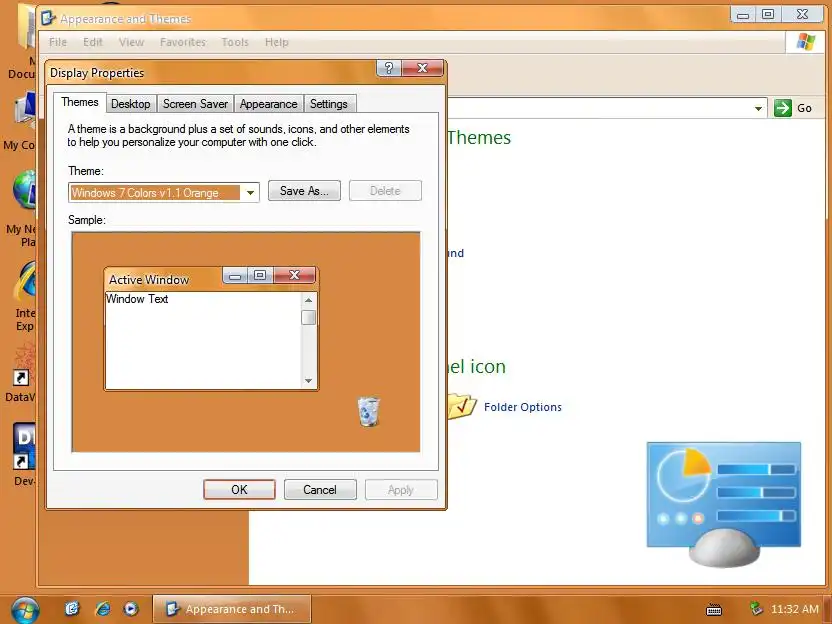The image size is (832, 624).
Task: Click the scroll up arrow in sample window
Action: (x=308, y=300)
